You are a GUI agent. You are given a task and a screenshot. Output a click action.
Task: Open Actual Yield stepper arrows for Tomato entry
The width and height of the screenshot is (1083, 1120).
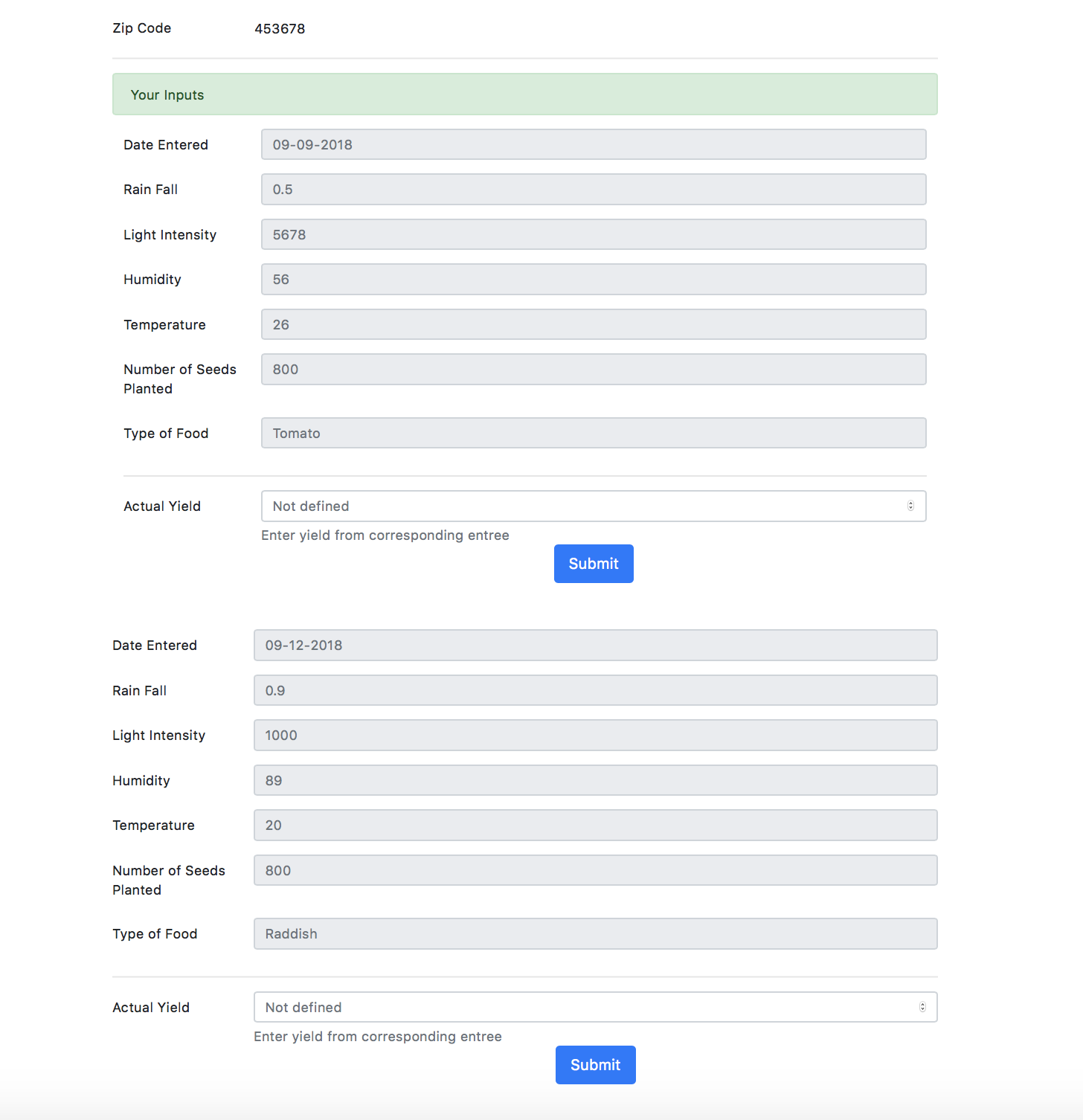pos(910,506)
